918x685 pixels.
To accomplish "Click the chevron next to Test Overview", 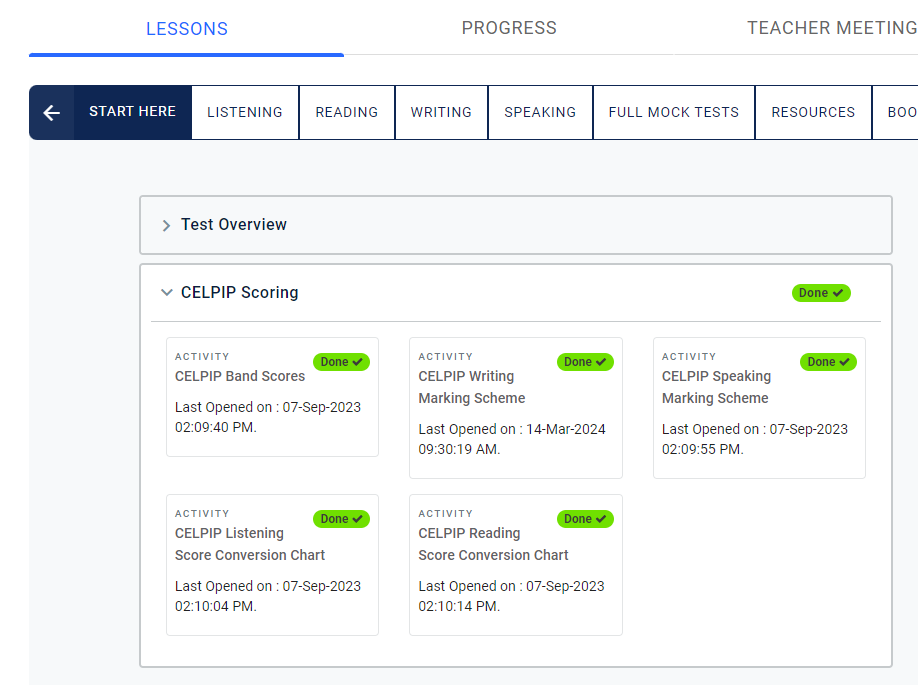I will click(166, 225).
